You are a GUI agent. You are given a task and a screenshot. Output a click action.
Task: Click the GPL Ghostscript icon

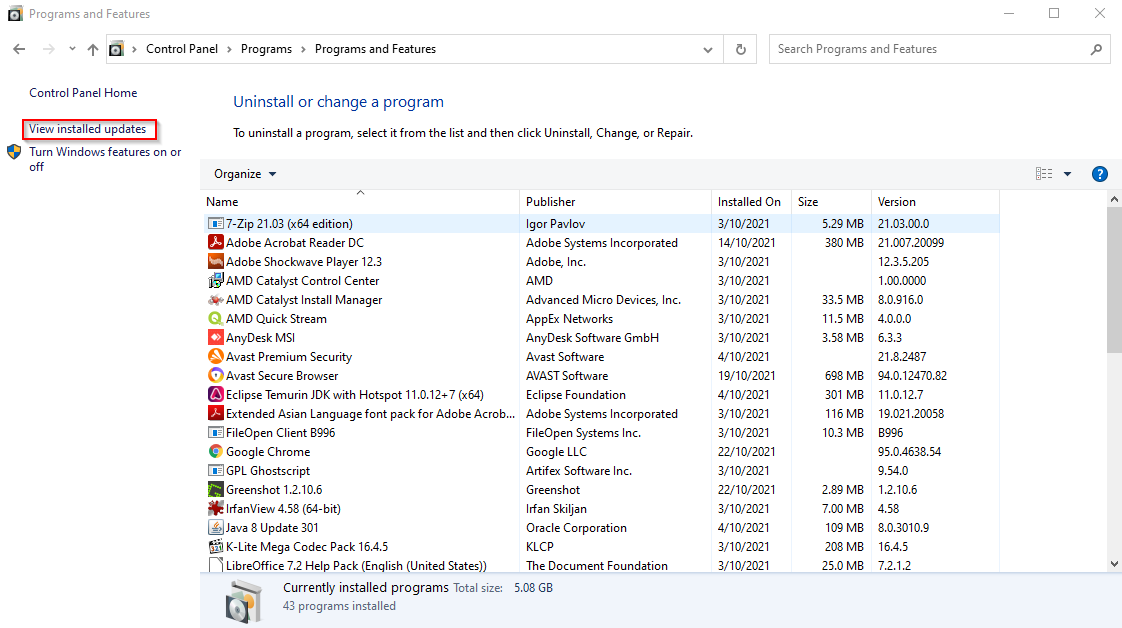[215, 471]
